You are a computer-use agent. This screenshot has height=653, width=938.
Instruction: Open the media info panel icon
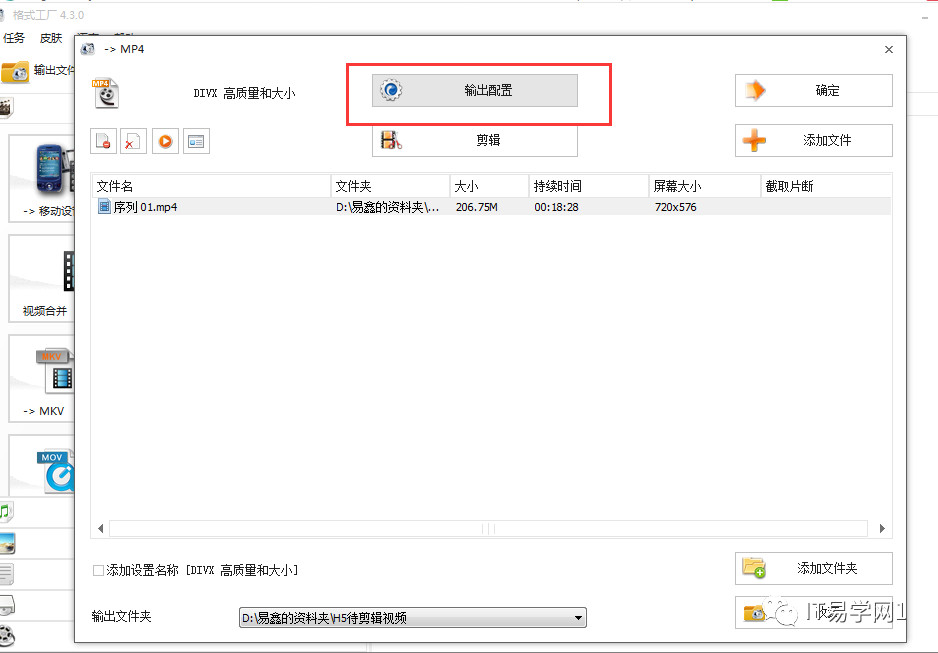[x=195, y=141]
